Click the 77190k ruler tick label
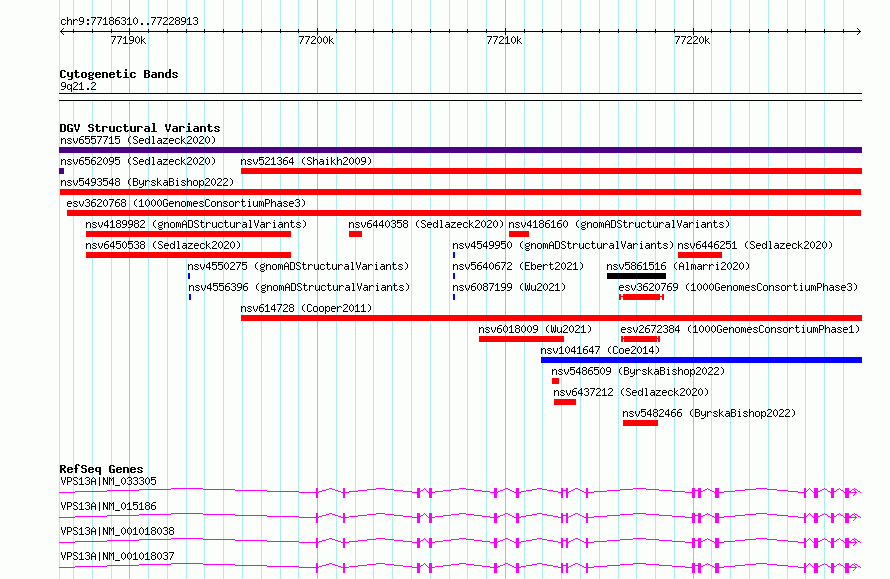 coord(128,40)
